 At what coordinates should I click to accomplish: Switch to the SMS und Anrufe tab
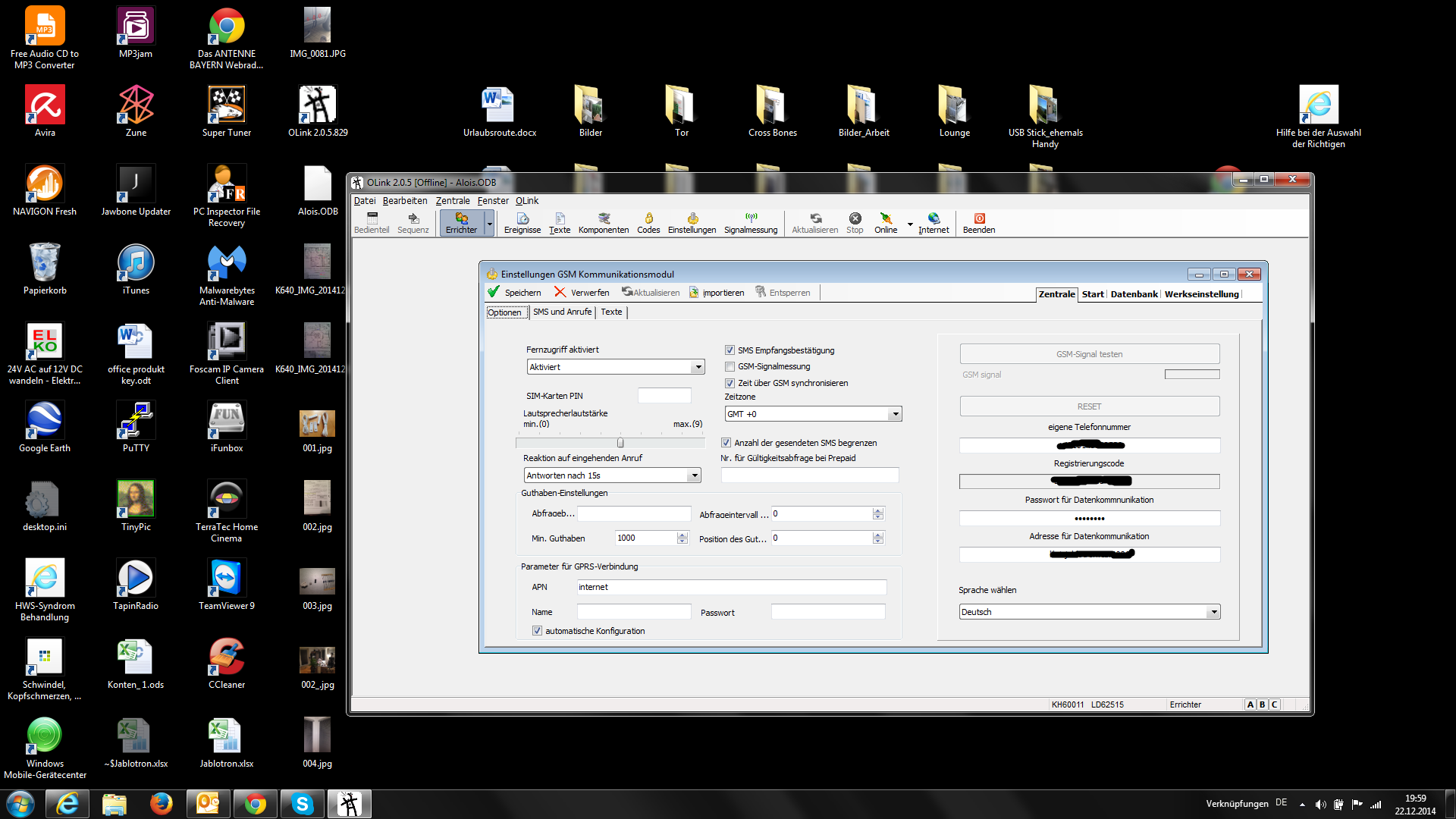click(562, 312)
